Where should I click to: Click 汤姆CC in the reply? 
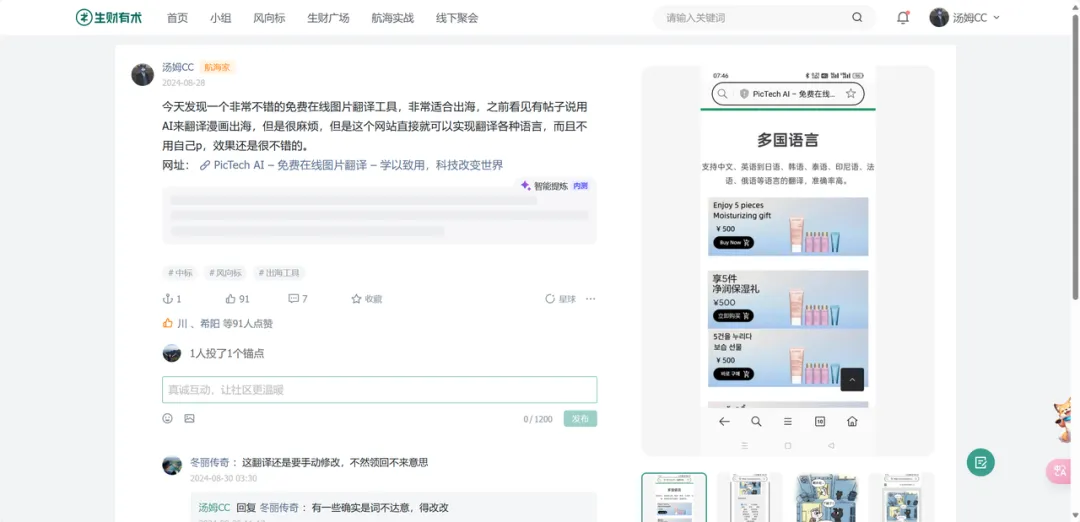[214, 508]
